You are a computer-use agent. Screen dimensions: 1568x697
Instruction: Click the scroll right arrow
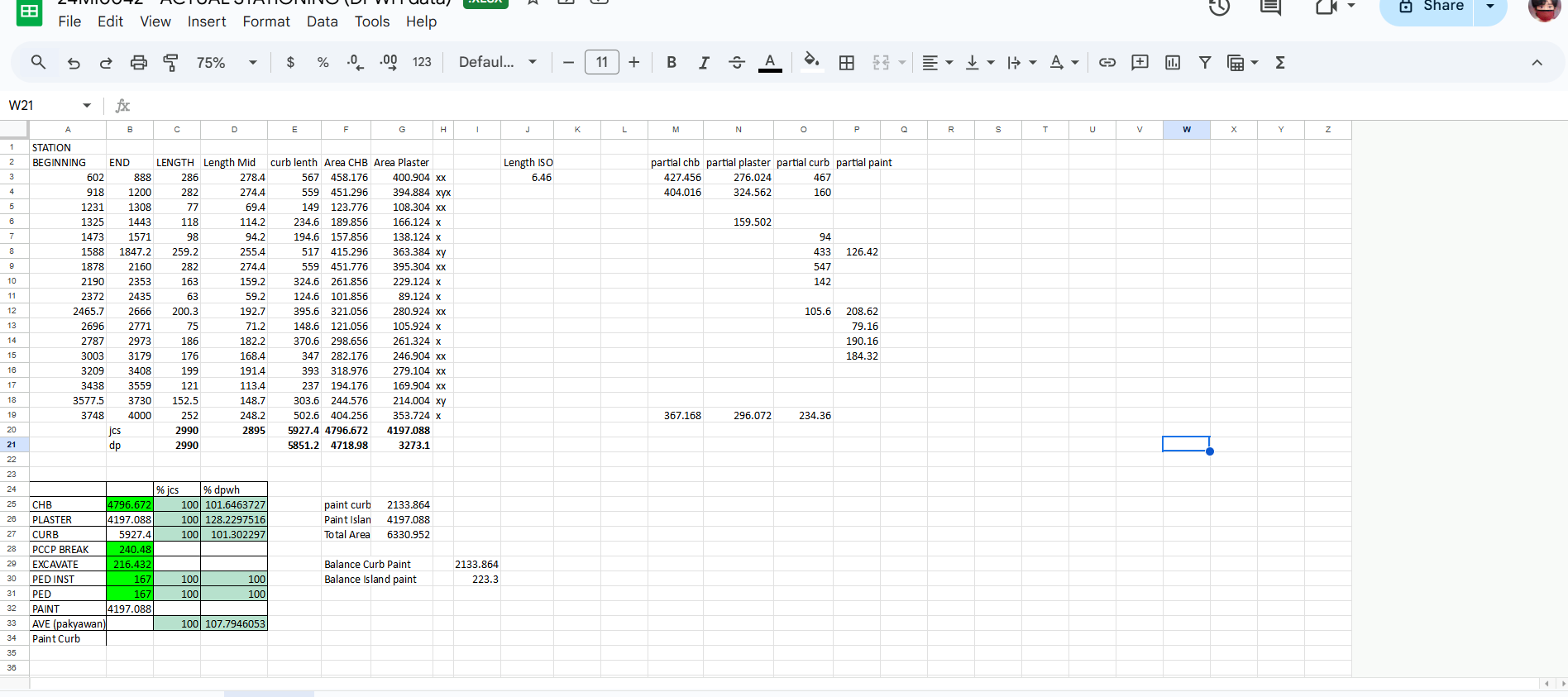(x=1562, y=684)
